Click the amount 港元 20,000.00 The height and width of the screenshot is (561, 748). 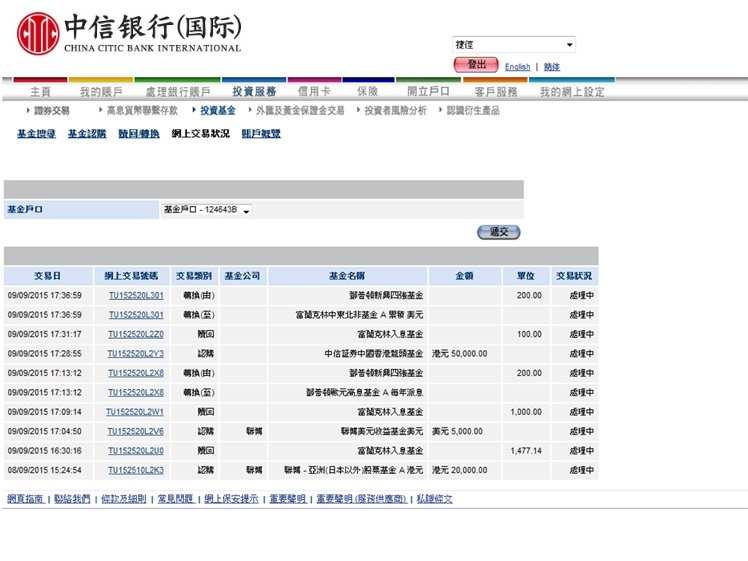460,470
